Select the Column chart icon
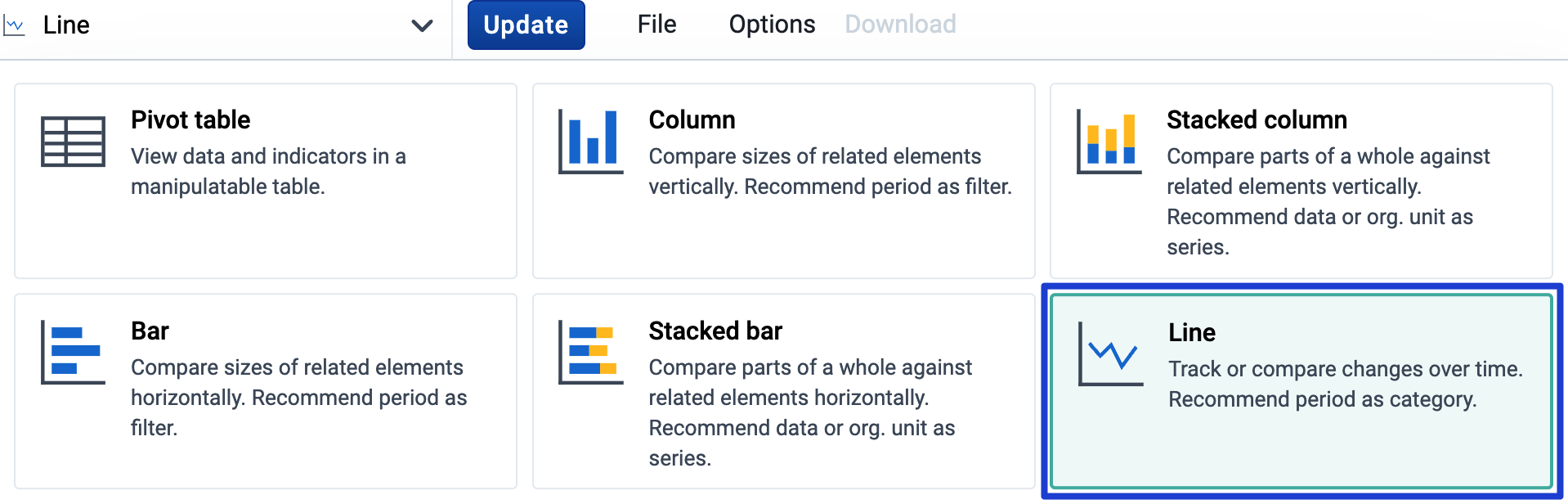 click(591, 142)
